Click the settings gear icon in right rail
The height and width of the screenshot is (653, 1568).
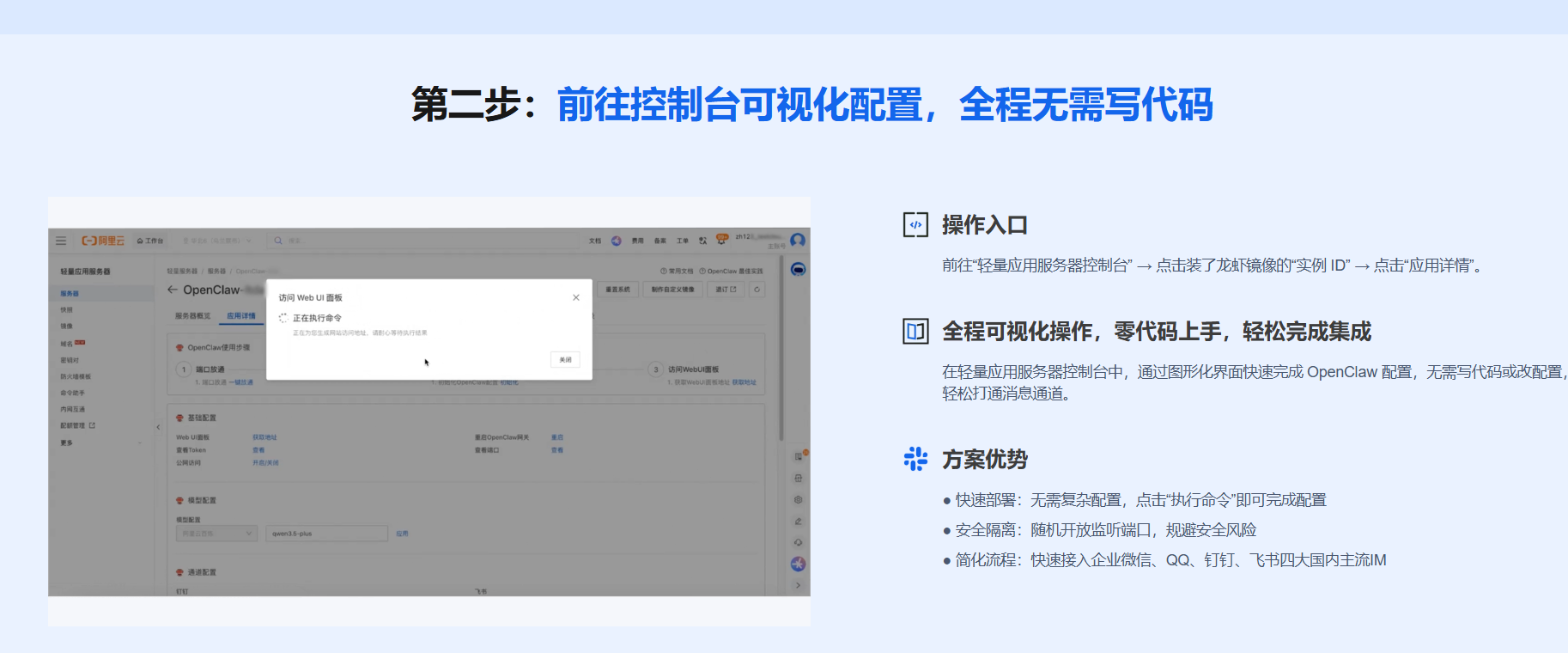tap(798, 499)
